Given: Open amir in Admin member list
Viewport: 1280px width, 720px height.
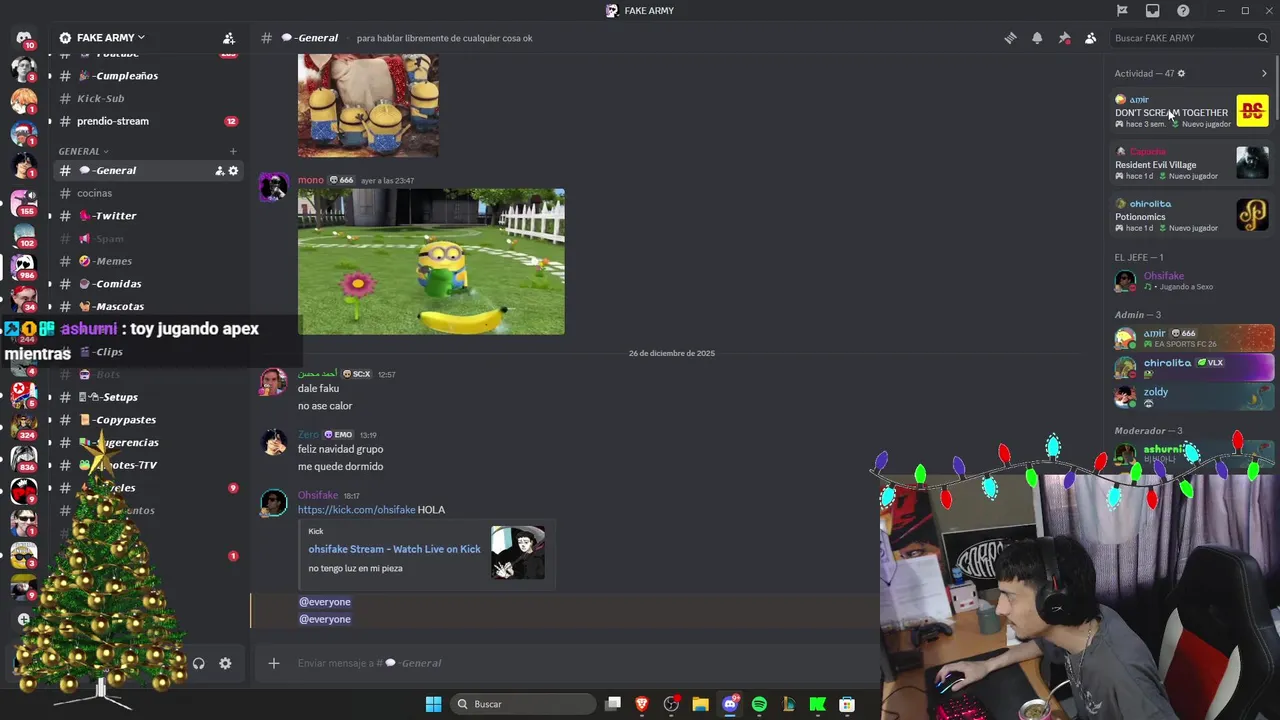Looking at the screenshot, I should pyautogui.click(x=1194, y=338).
